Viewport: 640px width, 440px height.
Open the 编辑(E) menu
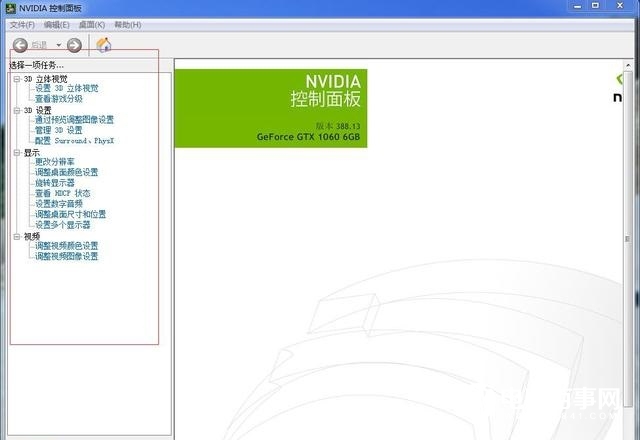coord(56,24)
